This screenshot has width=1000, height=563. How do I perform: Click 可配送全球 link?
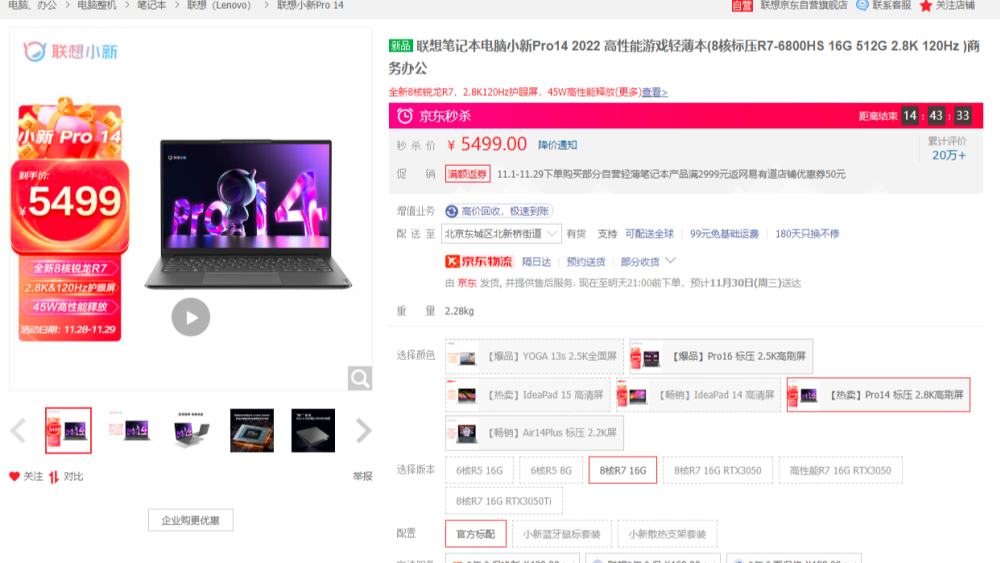pyautogui.click(x=649, y=234)
